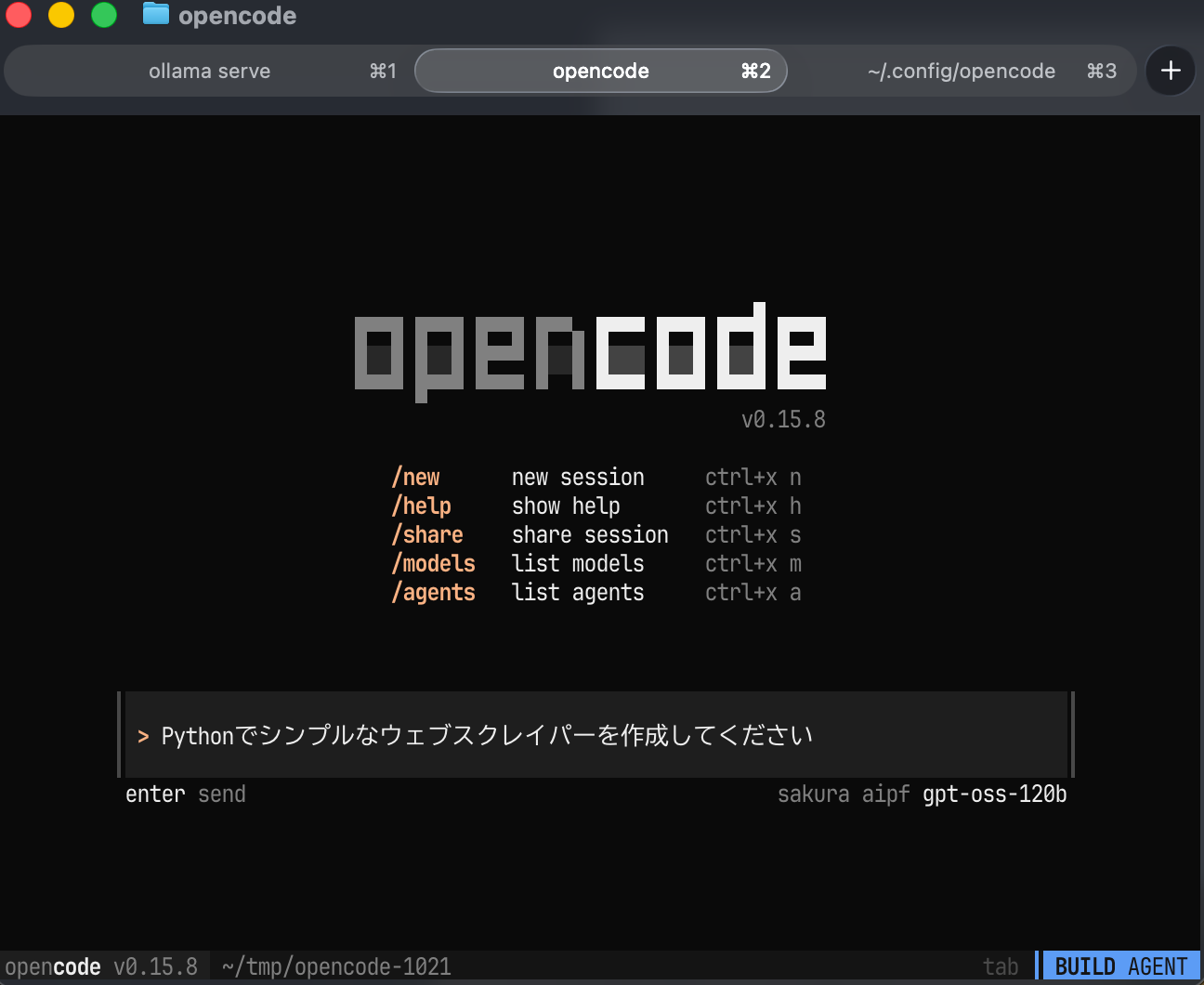Image resolution: width=1204 pixels, height=985 pixels.
Task: Click the yellow minimize window button
Action: [61, 15]
